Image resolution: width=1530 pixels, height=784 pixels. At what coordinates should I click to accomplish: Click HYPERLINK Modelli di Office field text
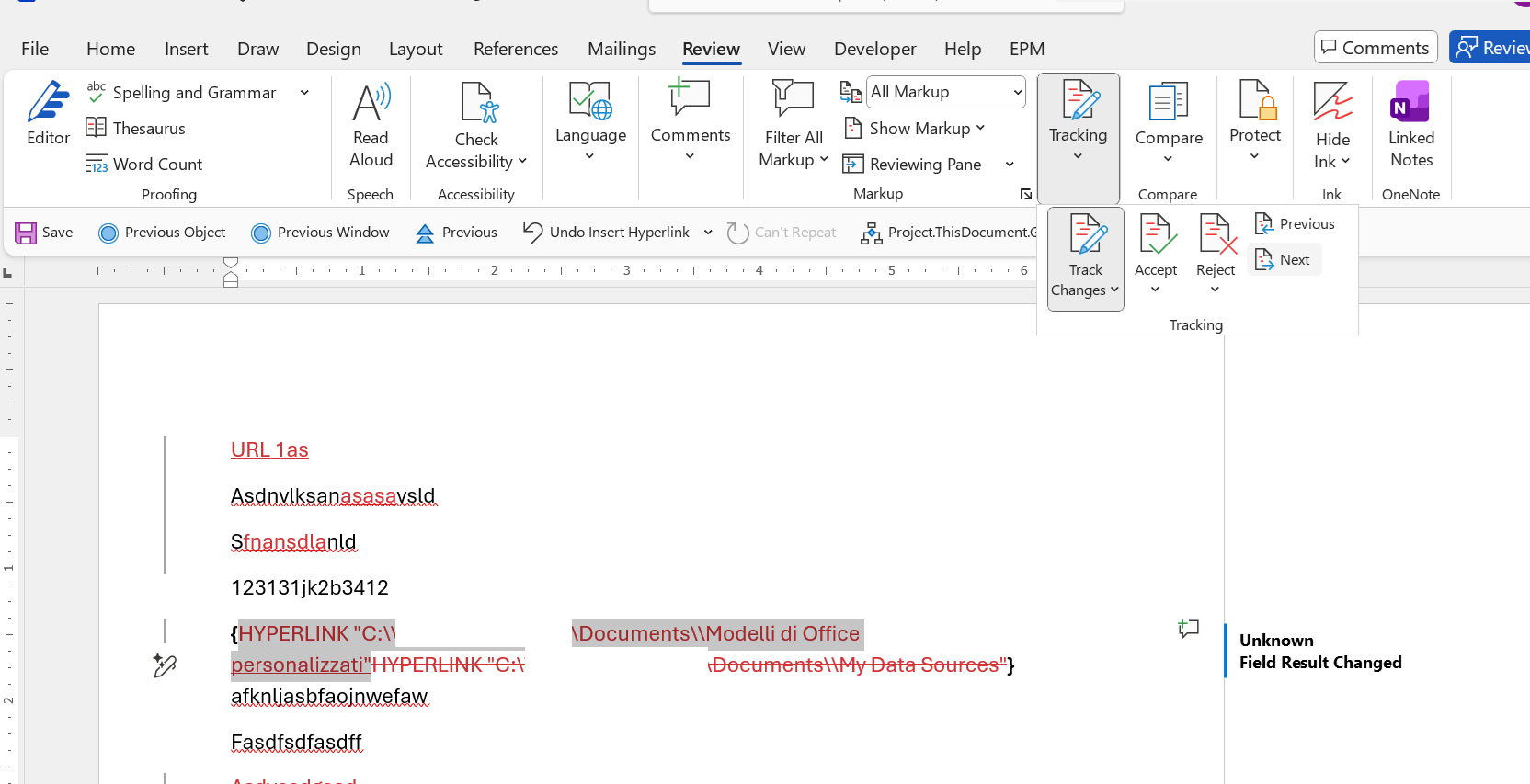(717, 633)
